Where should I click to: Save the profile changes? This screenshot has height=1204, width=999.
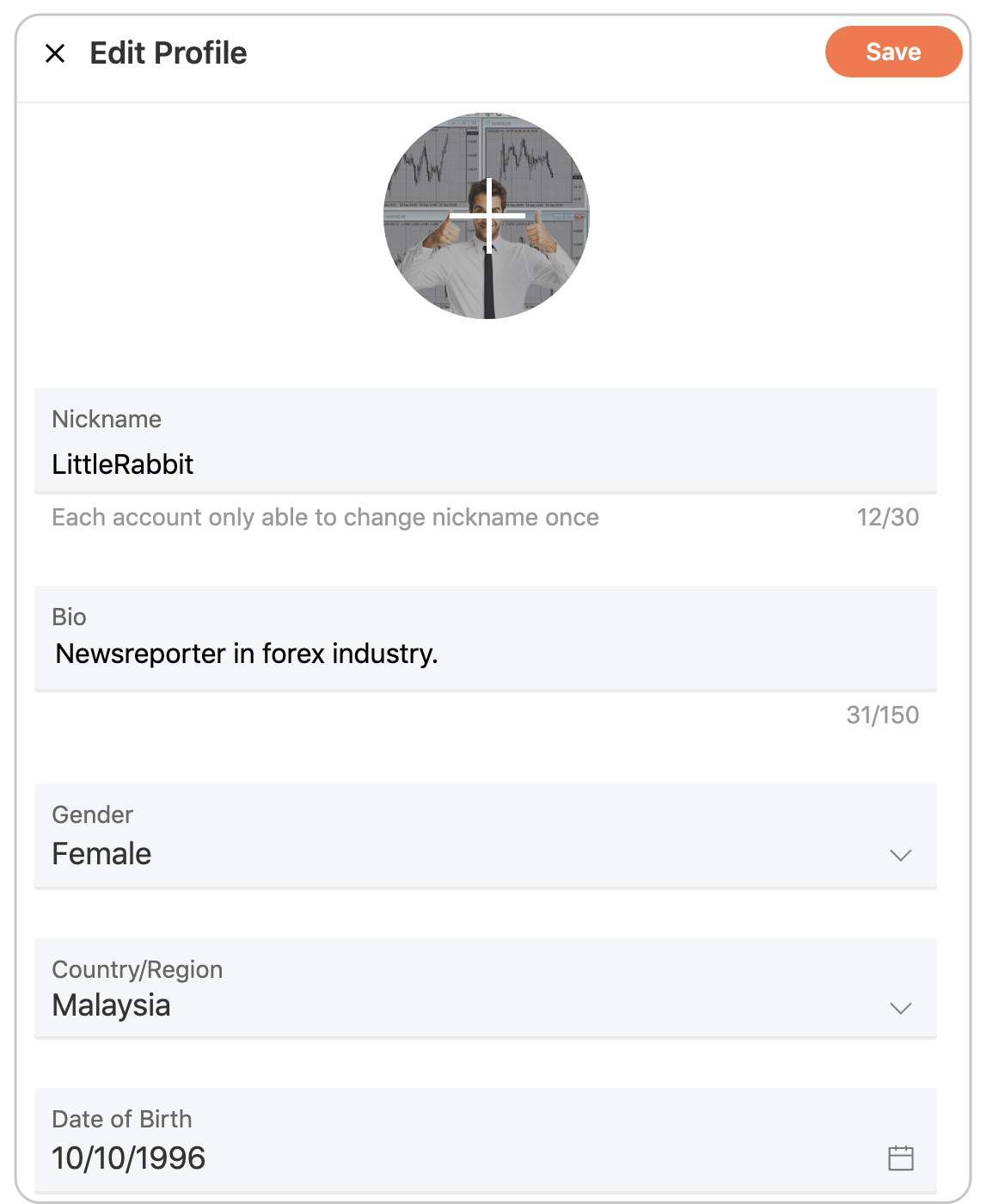pos(893,52)
